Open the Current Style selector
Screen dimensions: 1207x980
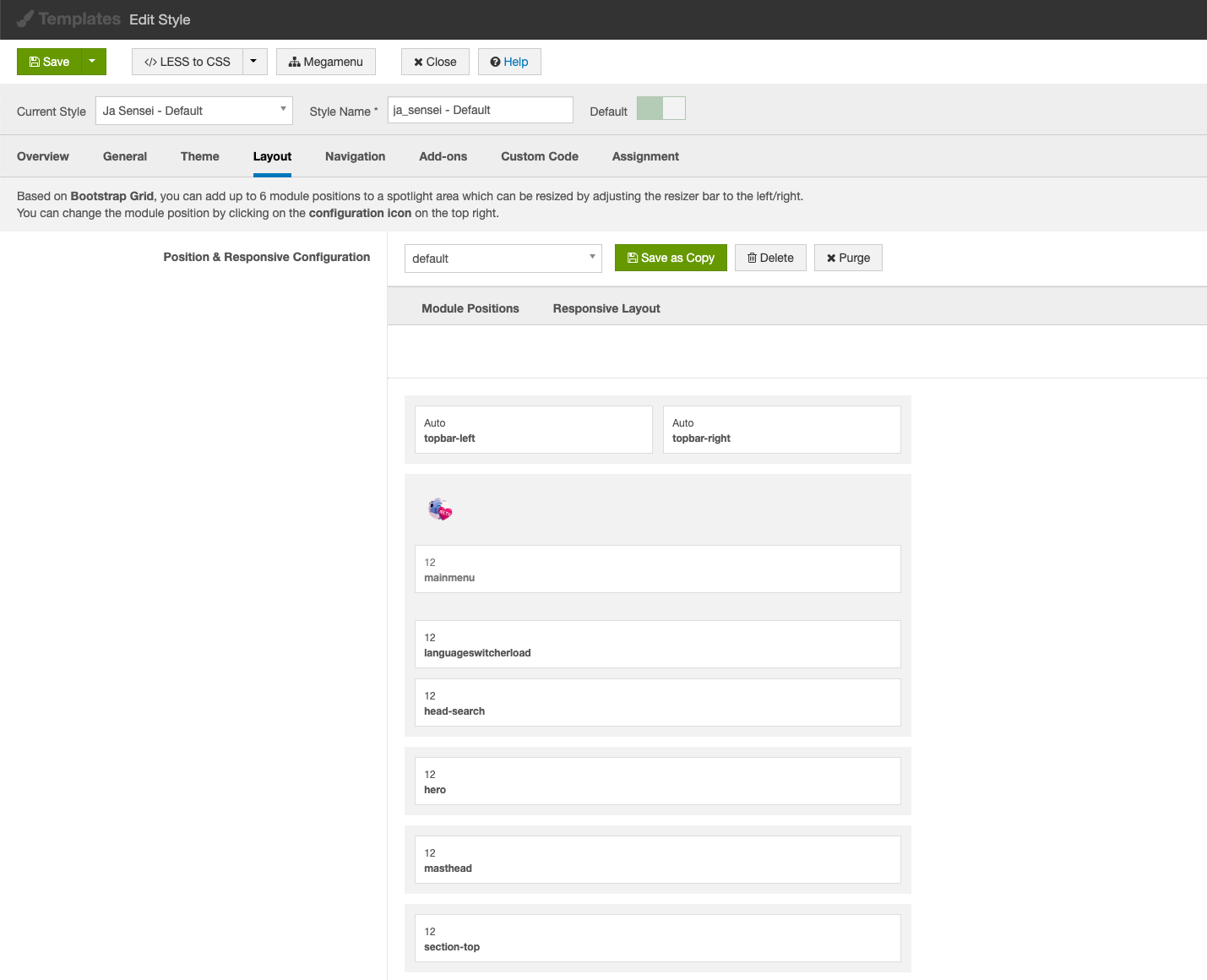[x=193, y=111]
